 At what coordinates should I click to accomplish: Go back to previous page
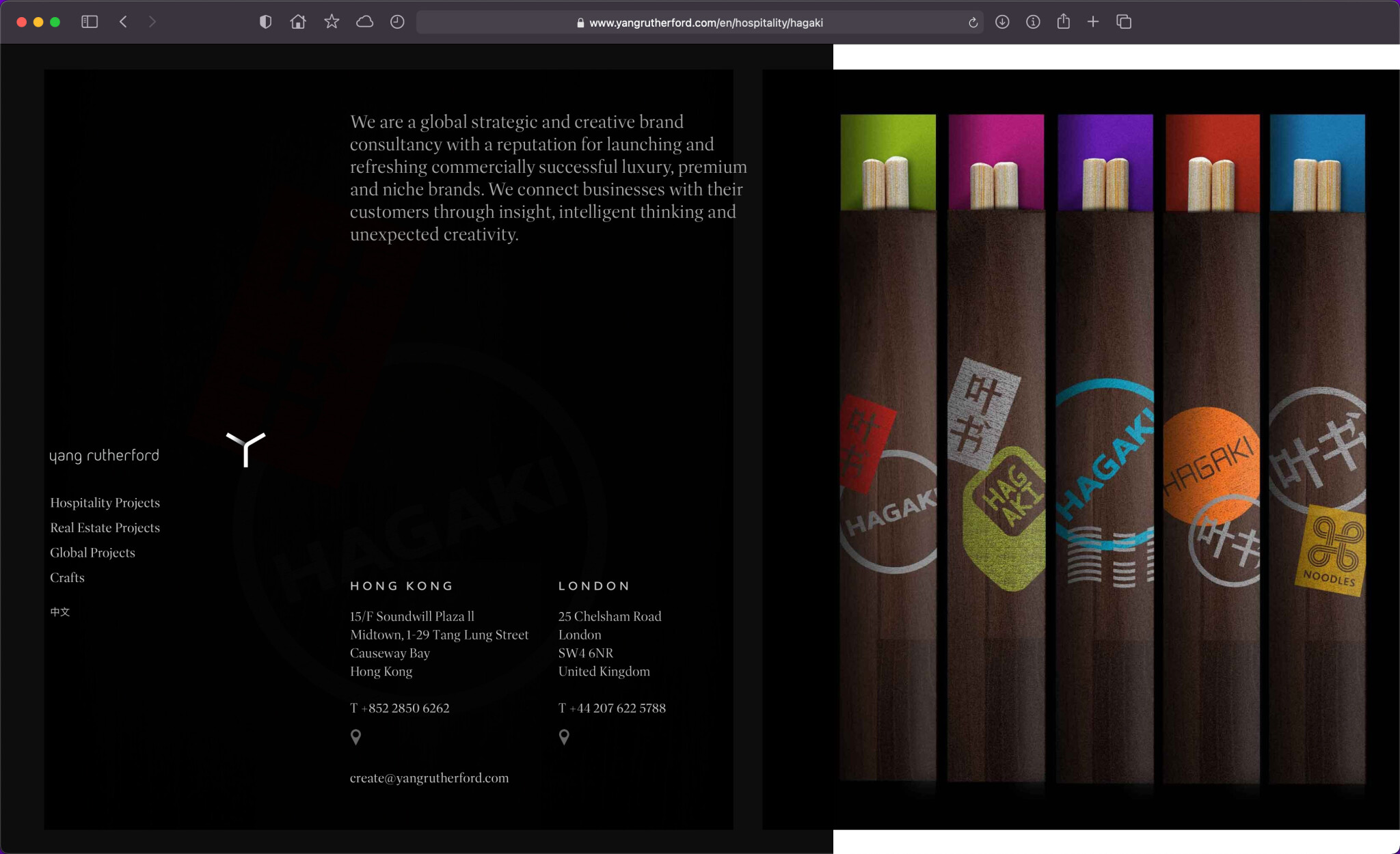[x=124, y=22]
